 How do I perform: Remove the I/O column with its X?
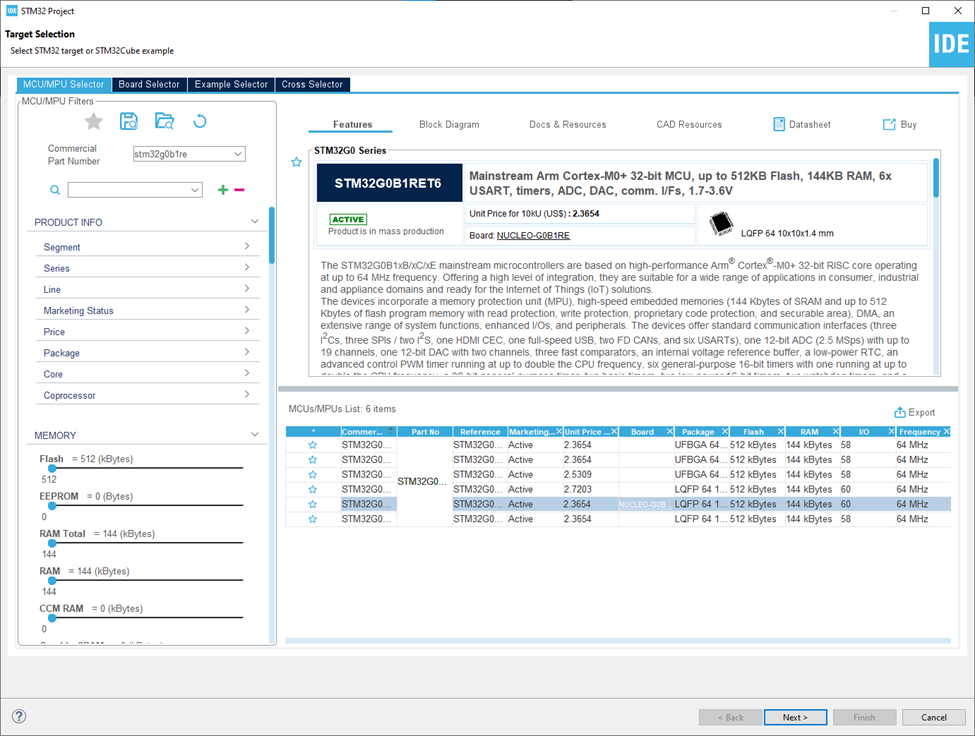click(x=891, y=431)
